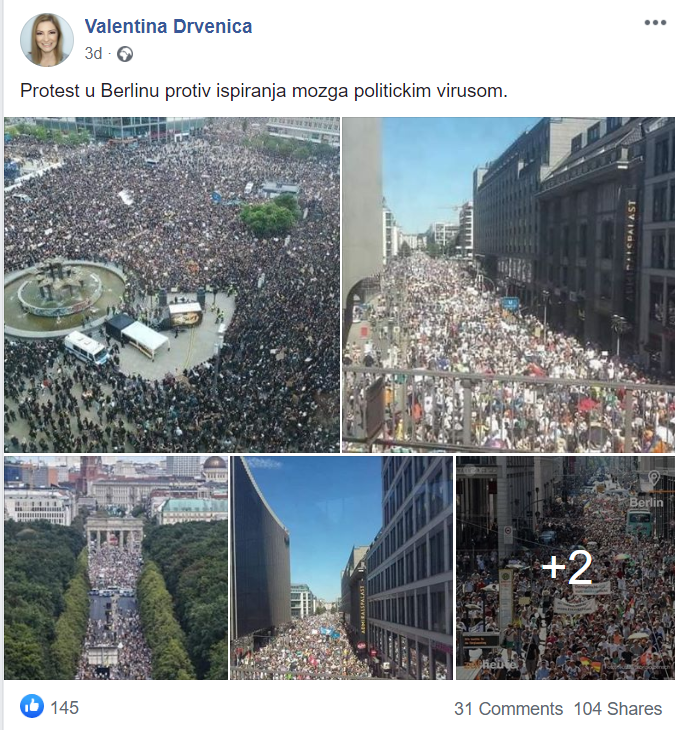675x730 pixels.
Task: Click the public globe privacy icon
Action: 125,54
